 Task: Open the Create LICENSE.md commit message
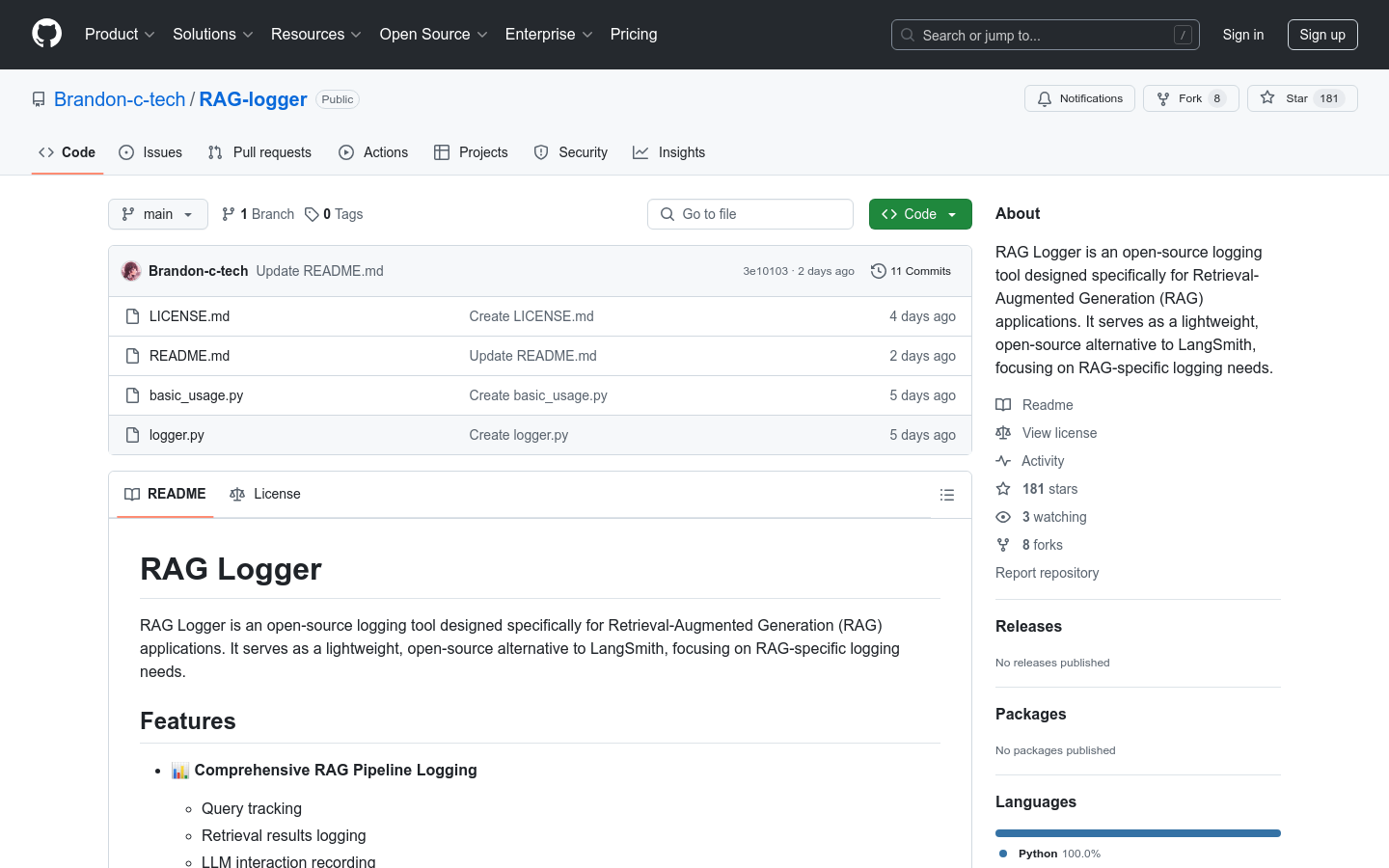(x=531, y=316)
